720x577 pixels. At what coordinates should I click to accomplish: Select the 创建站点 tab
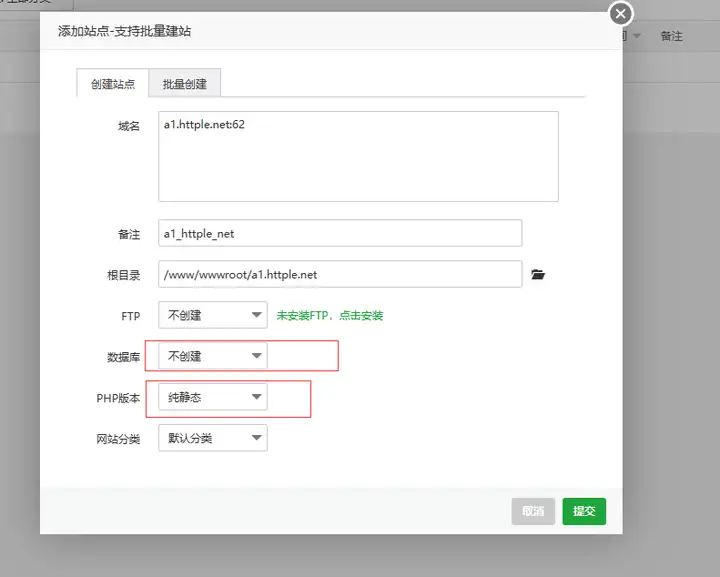(112, 84)
